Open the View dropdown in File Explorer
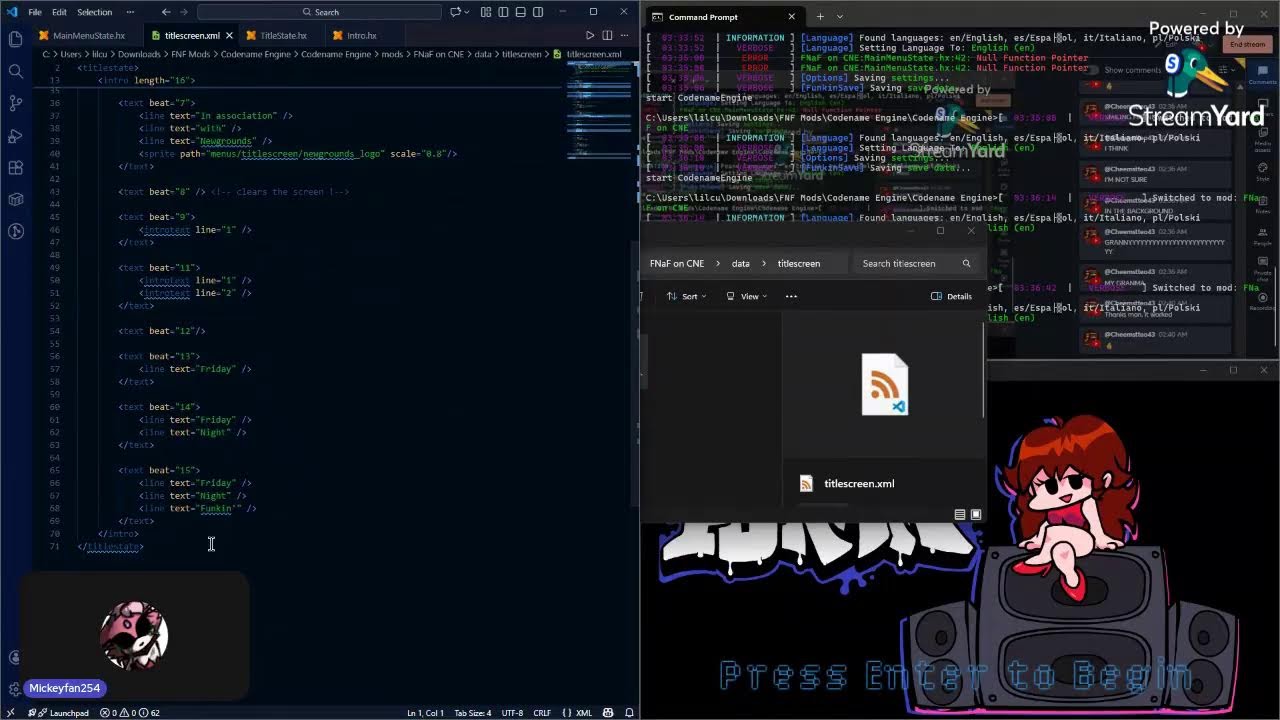This screenshot has width=1280, height=720. click(x=746, y=296)
